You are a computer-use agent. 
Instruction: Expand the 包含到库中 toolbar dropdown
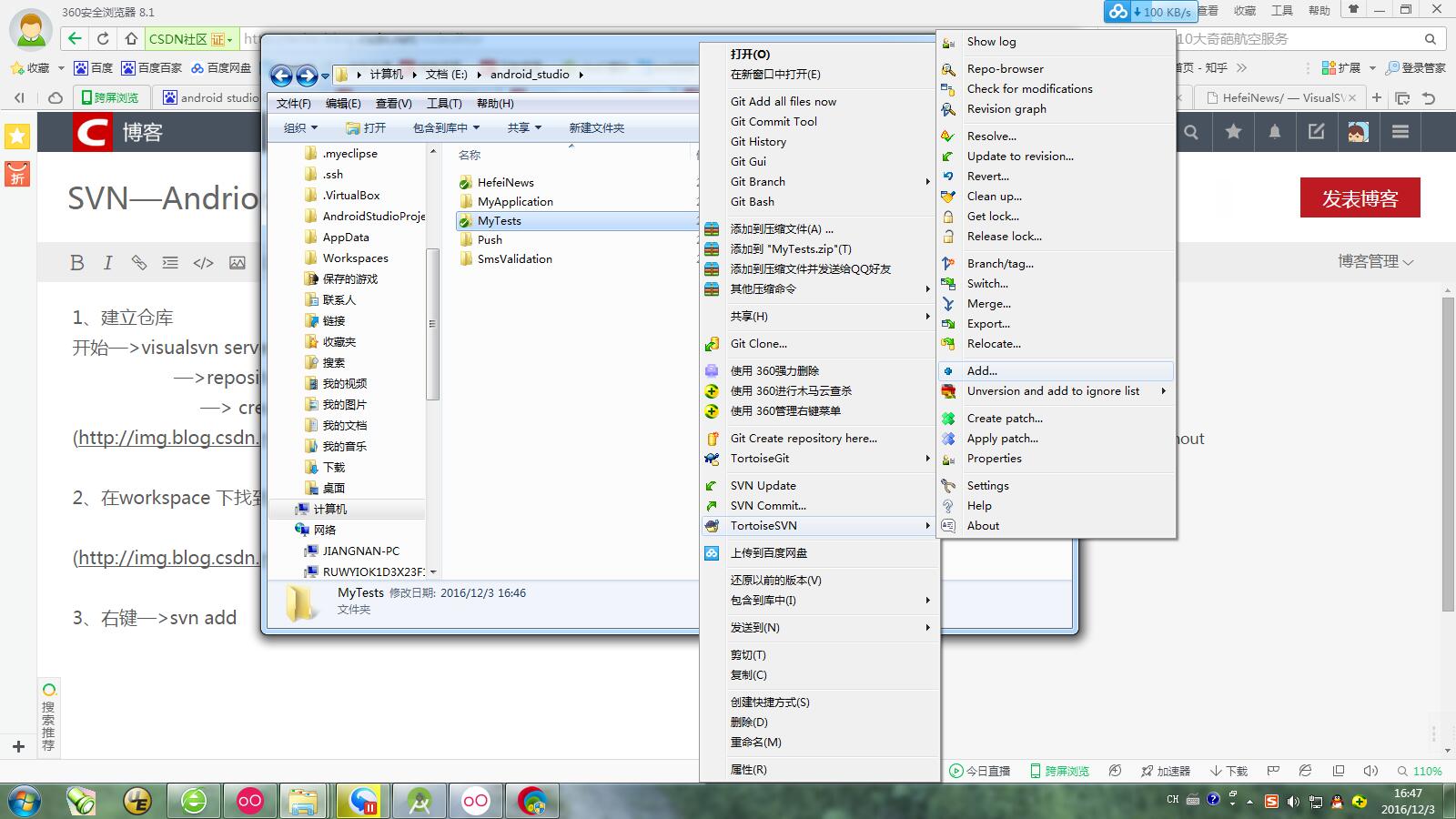coord(446,128)
